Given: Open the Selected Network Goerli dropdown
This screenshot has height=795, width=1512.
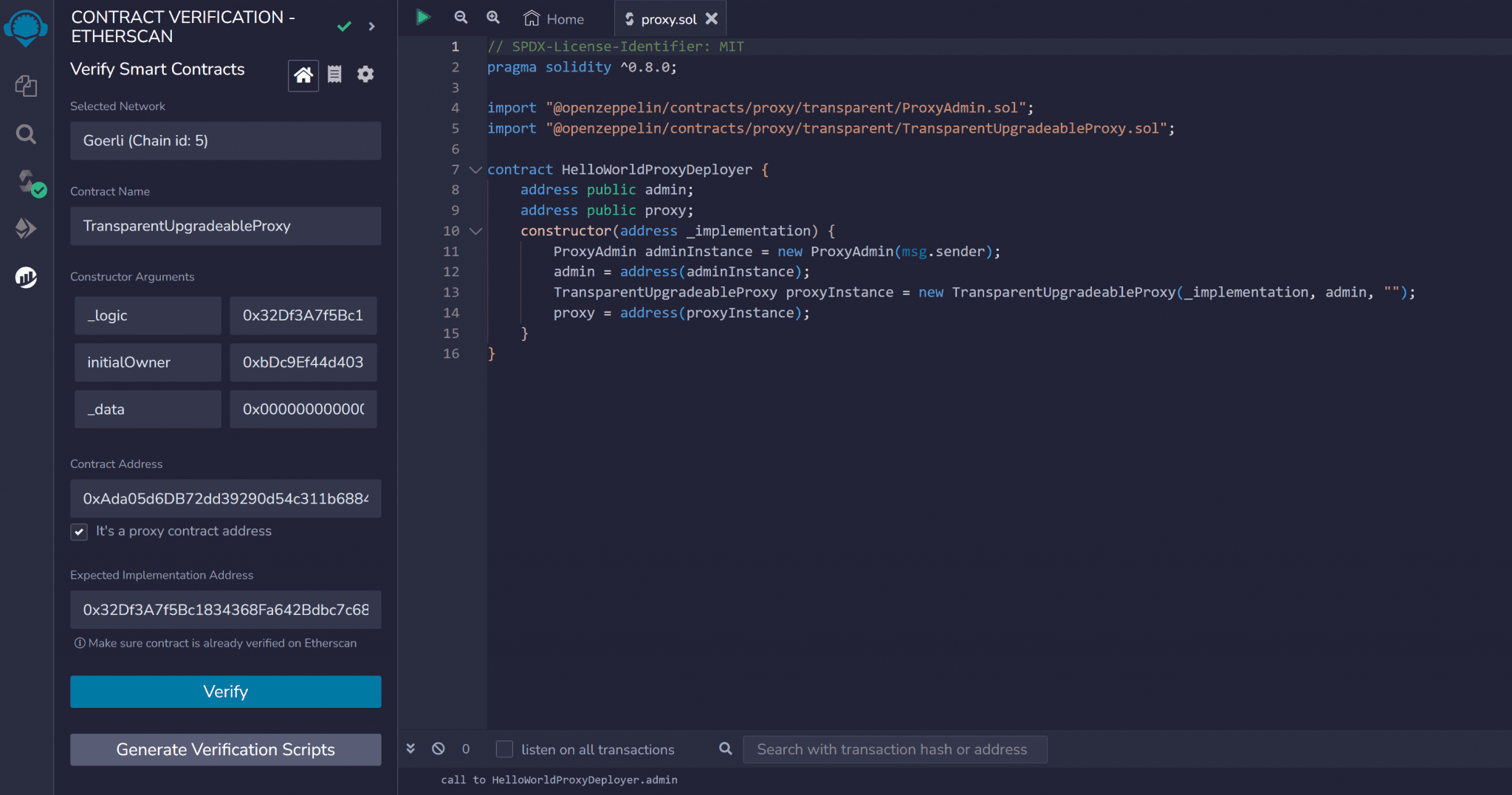Looking at the screenshot, I should [x=225, y=140].
